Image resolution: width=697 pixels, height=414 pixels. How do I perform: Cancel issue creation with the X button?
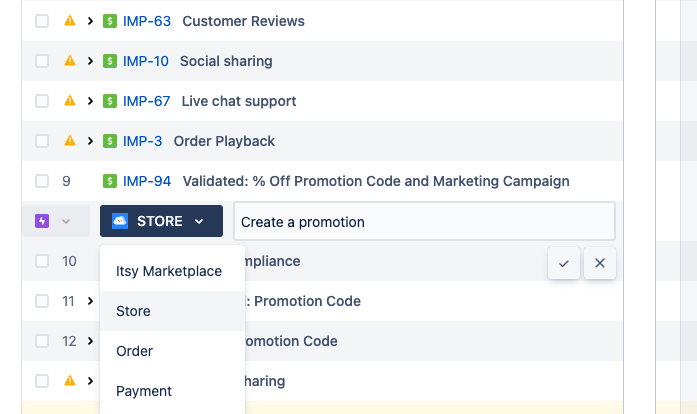point(600,263)
